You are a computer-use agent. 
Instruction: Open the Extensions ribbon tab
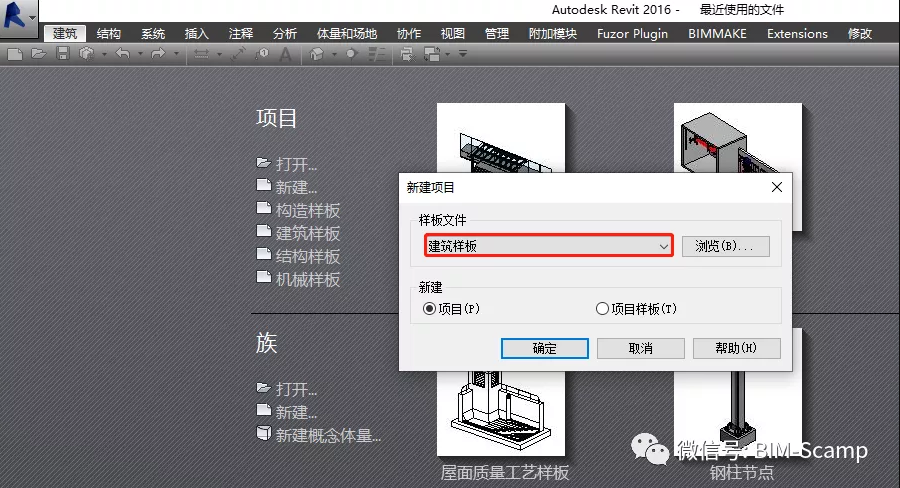point(797,33)
